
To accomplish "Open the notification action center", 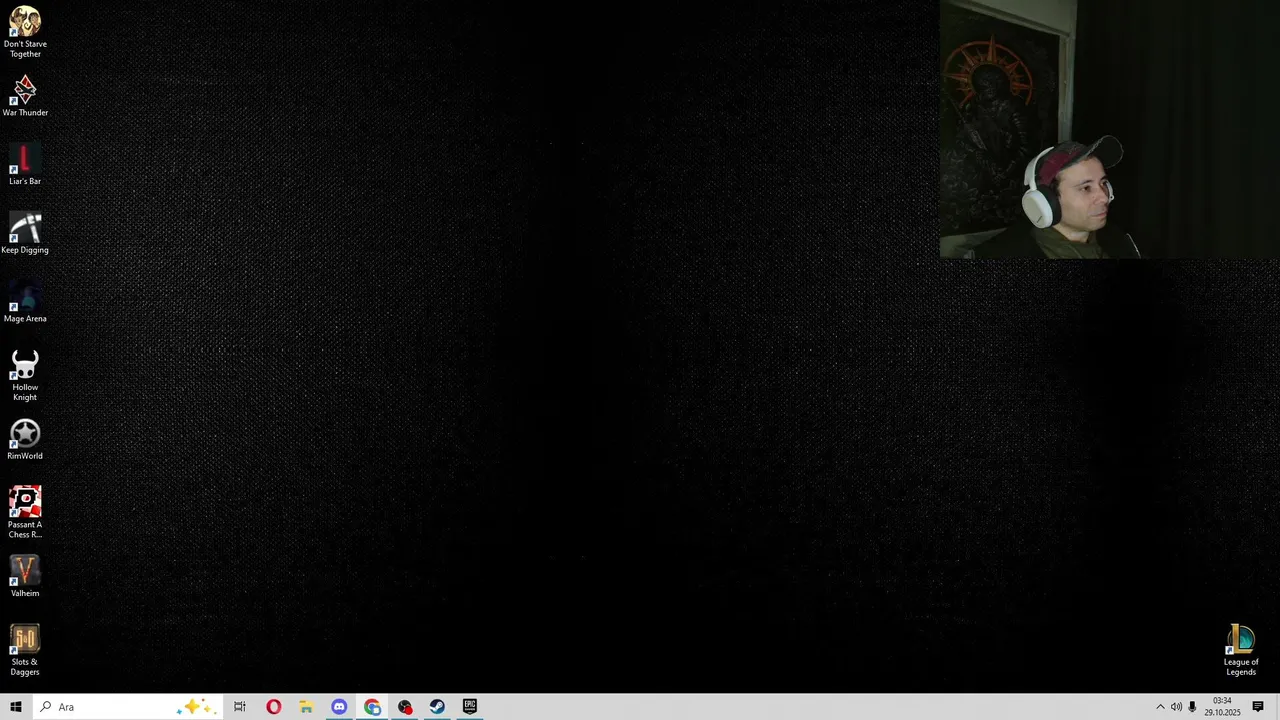I will 1258,707.
